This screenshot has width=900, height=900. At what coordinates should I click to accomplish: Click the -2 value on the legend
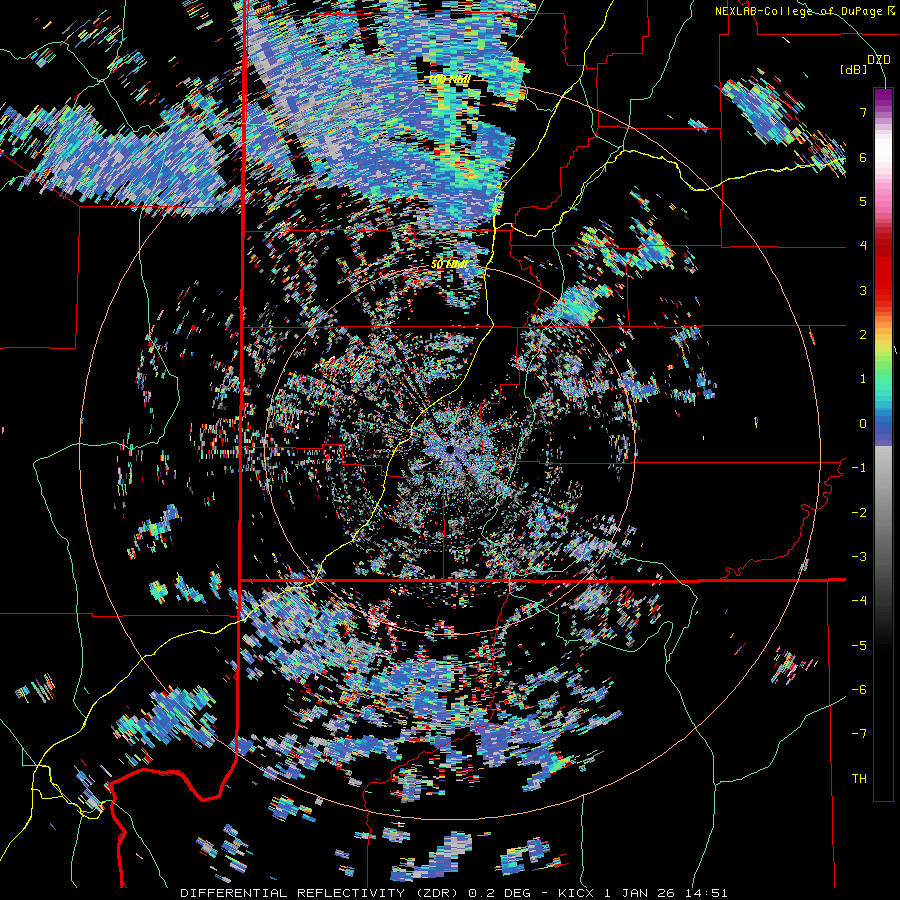859,512
